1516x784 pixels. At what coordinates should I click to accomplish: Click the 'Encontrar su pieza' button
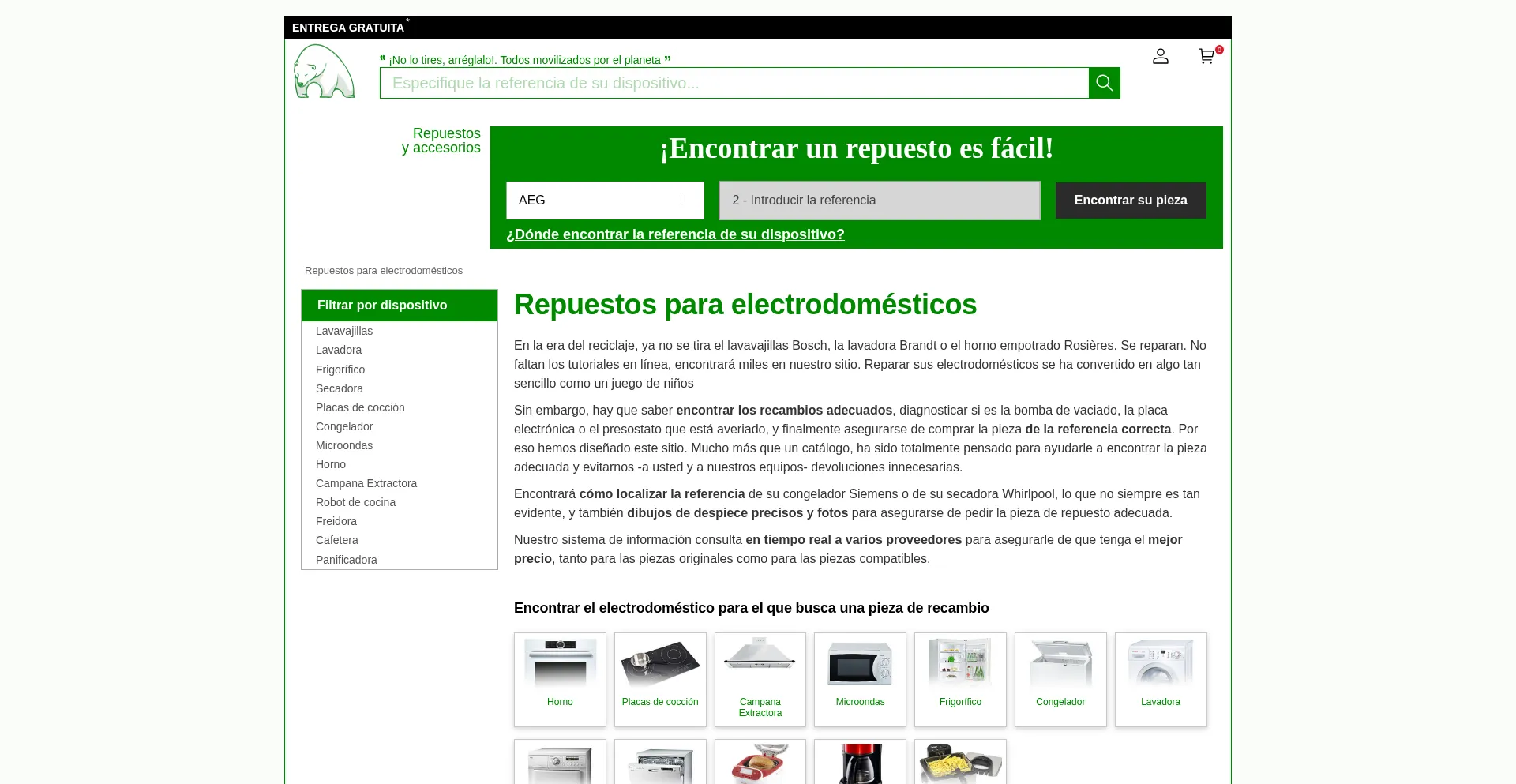point(1131,201)
